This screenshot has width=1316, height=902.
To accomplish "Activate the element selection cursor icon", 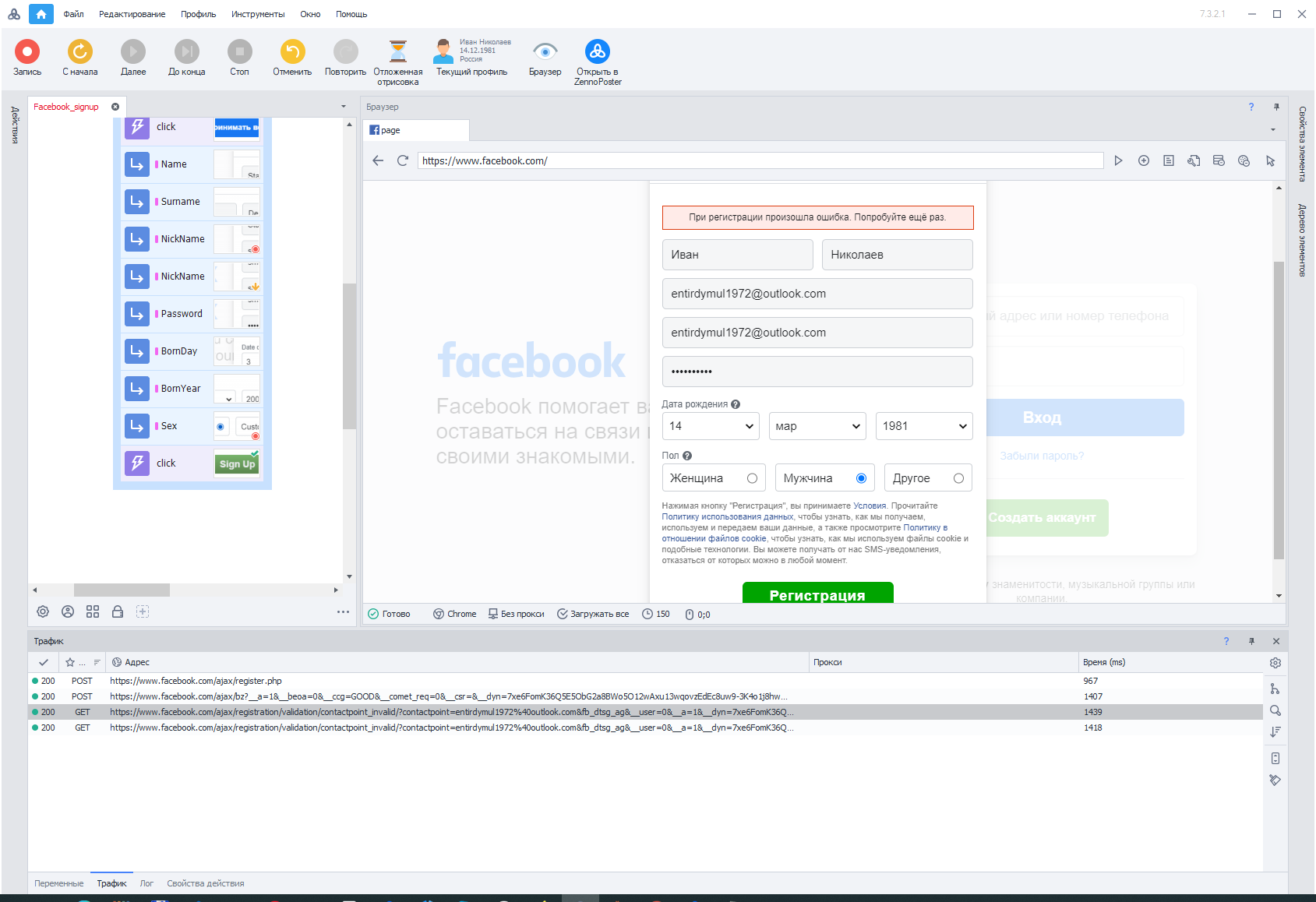I will pos(1270,160).
